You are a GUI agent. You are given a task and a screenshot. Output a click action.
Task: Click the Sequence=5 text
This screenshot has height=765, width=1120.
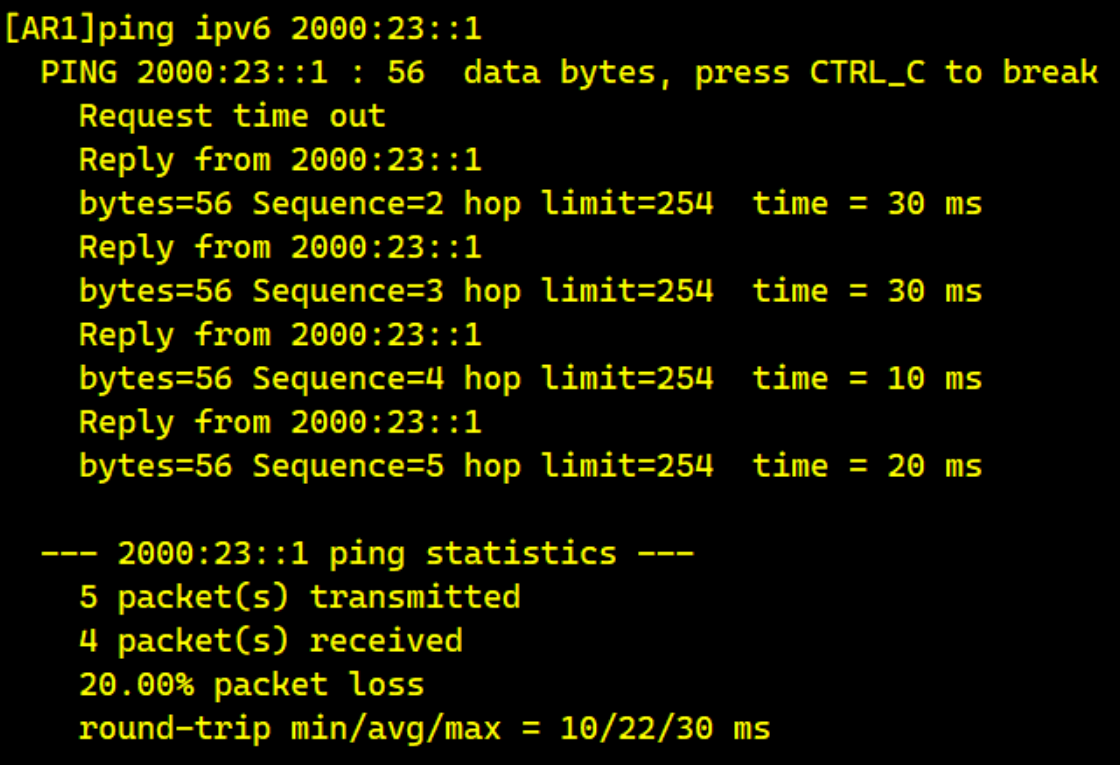point(348,466)
